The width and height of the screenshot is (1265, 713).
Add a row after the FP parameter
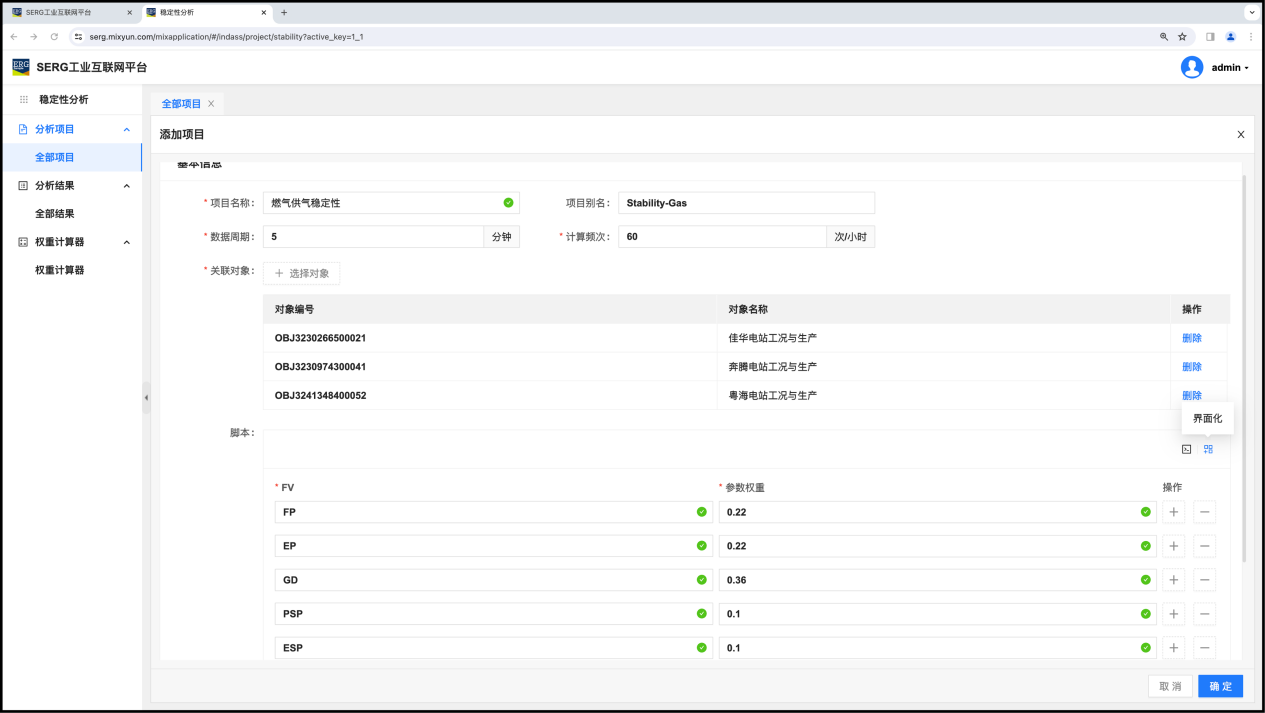1174,512
